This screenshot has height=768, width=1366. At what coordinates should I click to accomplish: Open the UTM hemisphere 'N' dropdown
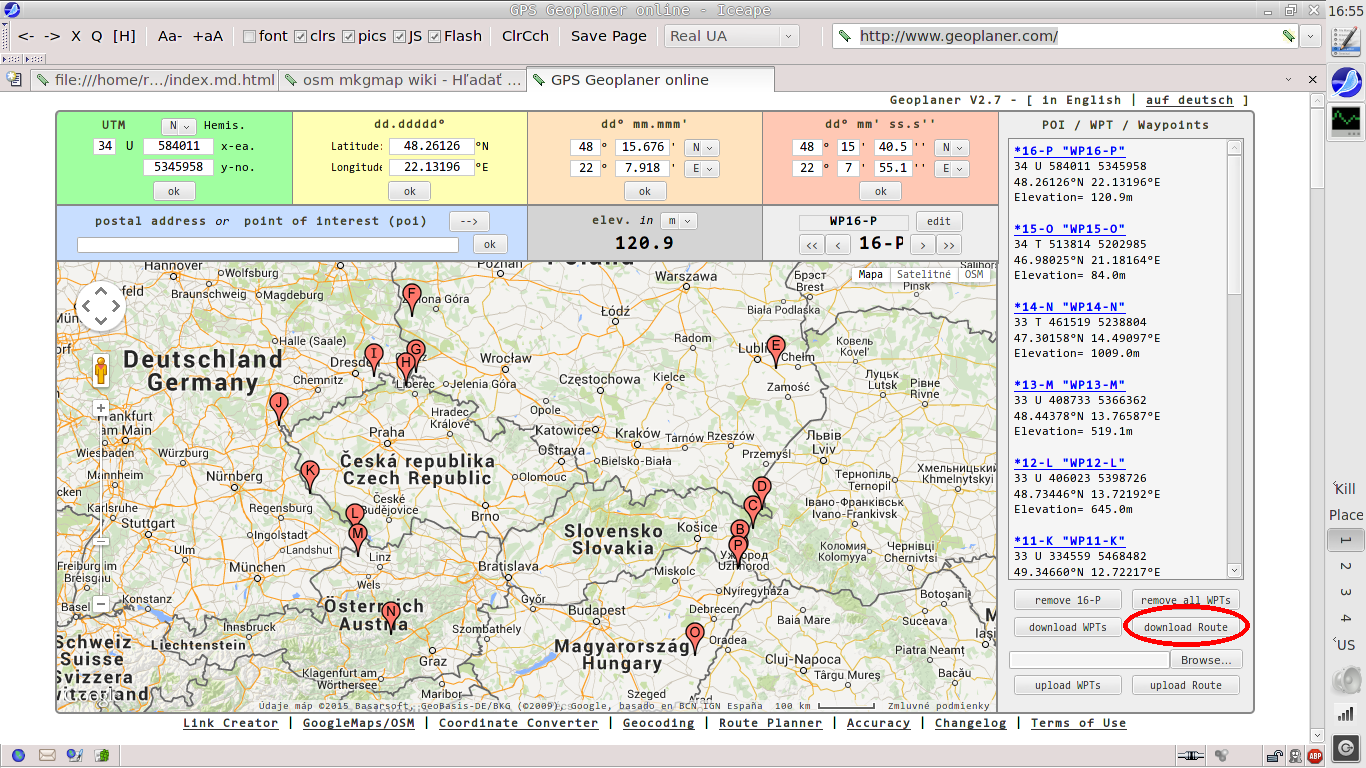point(179,126)
